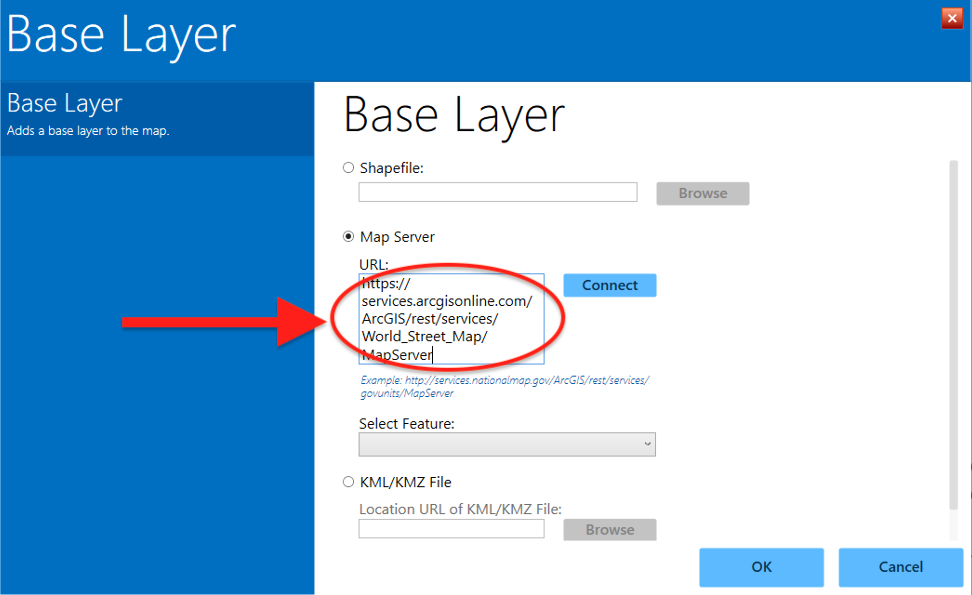Select the Shapefile radio button
The width and height of the screenshot is (972, 595).
click(348, 167)
